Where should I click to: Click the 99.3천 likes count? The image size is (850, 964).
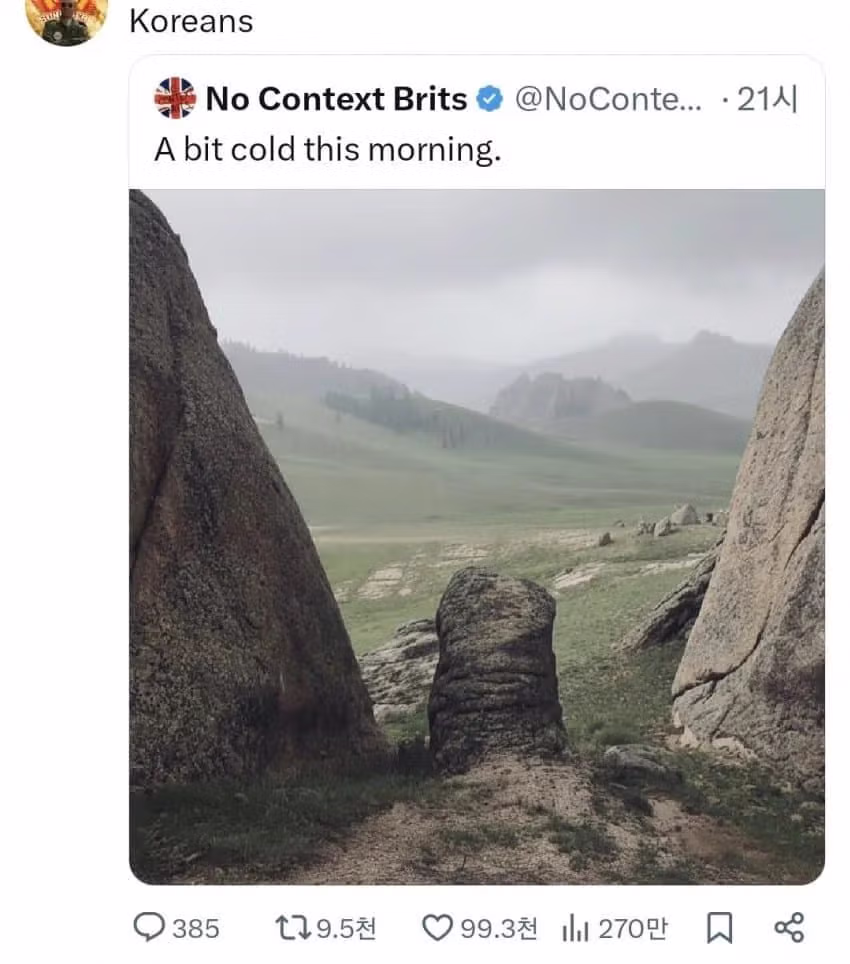[x=498, y=929]
